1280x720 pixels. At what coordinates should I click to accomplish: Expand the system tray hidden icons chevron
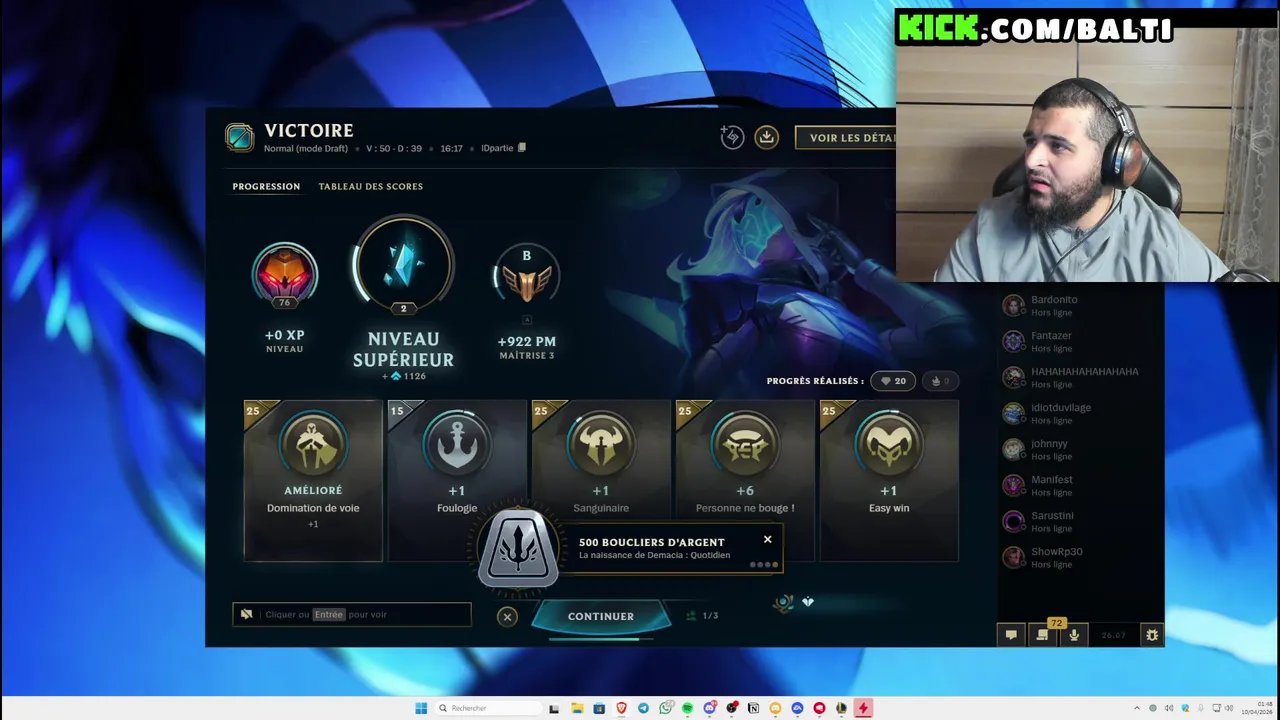(1138, 708)
